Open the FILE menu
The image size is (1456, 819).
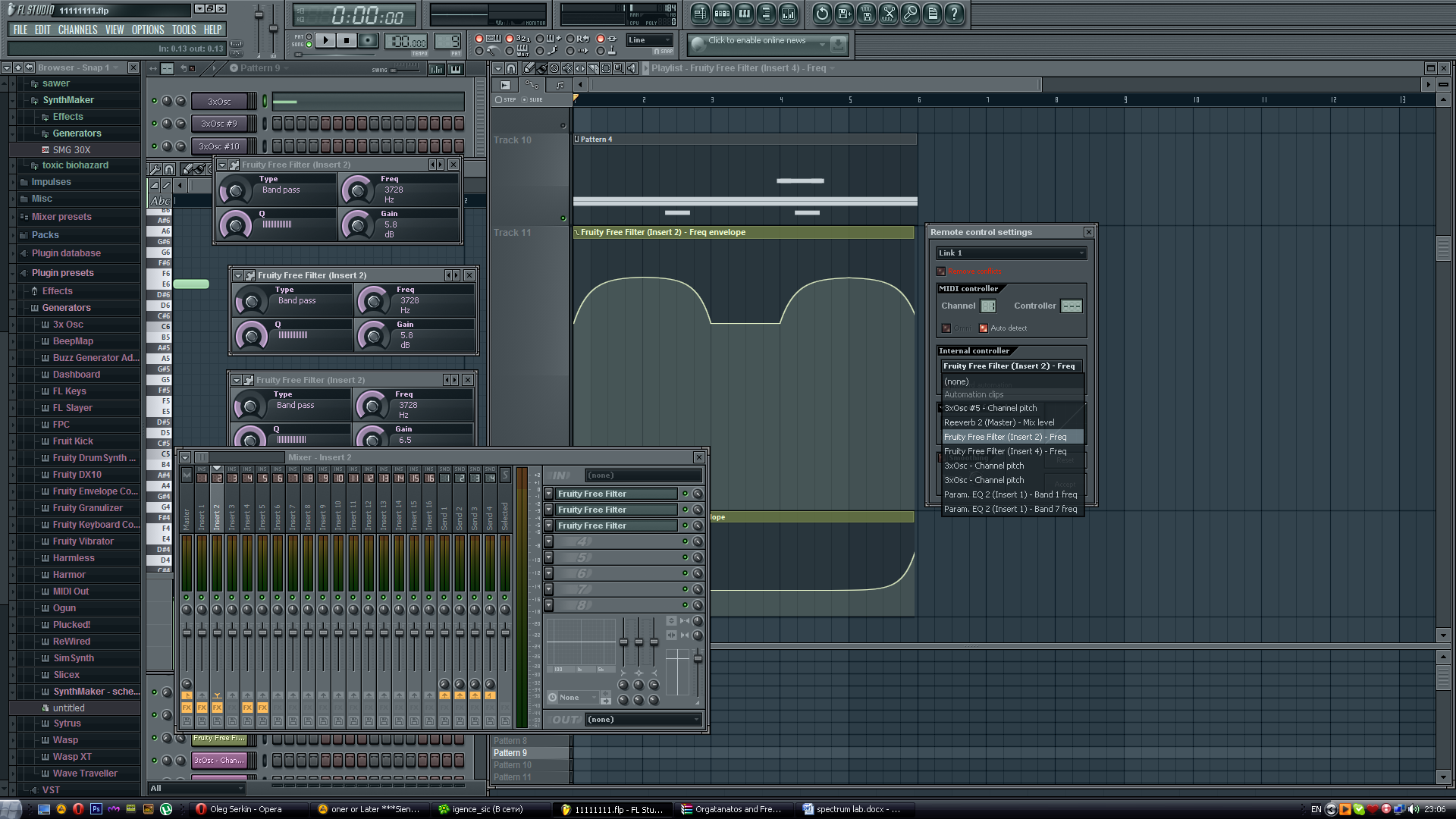[20, 30]
